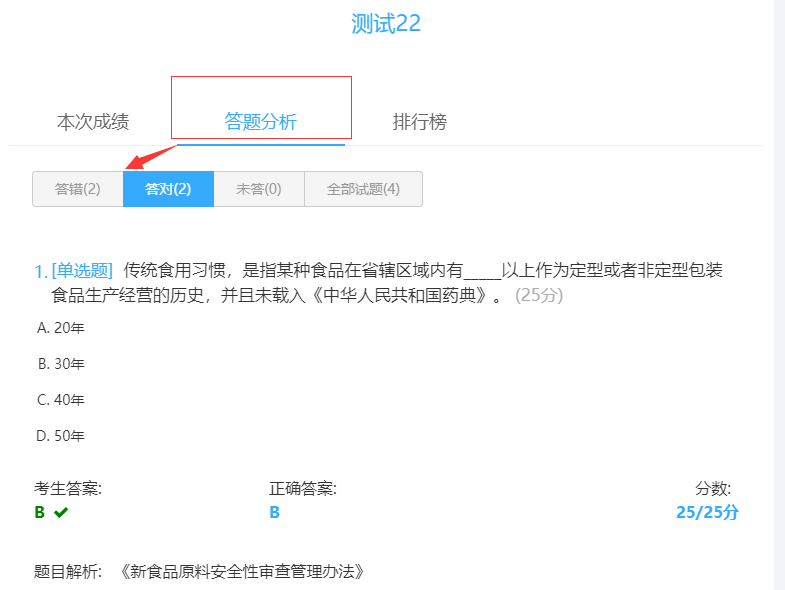This screenshot has height=590, width=785.
Task: Click the 25/25分 score value
Action: coord(706,513)
